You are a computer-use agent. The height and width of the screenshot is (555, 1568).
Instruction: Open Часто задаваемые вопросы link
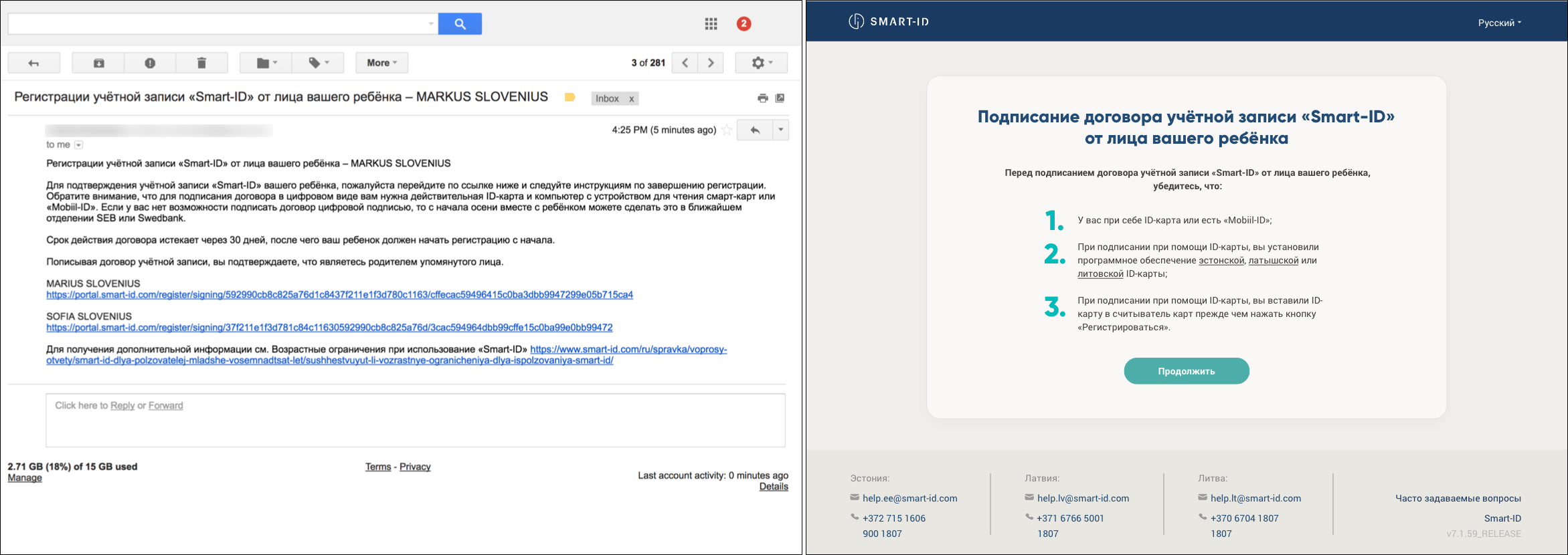click(1458, 498)
